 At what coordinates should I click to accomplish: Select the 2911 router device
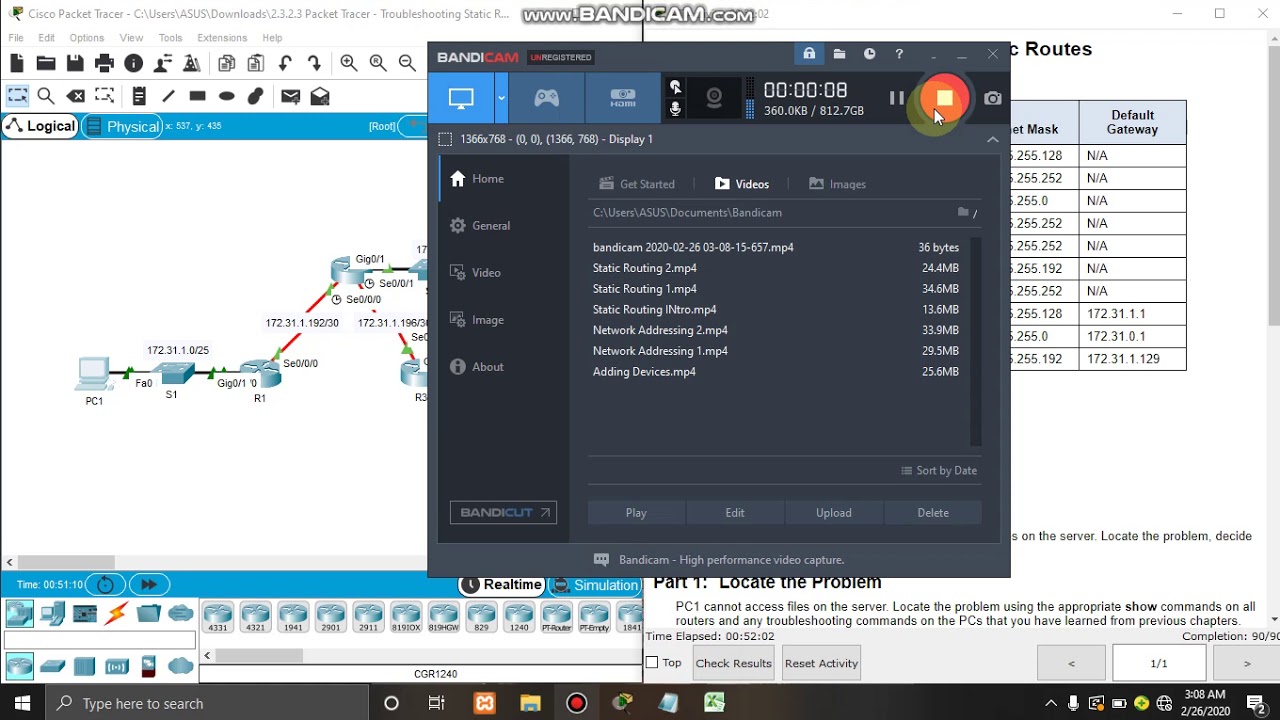(368, 617)
